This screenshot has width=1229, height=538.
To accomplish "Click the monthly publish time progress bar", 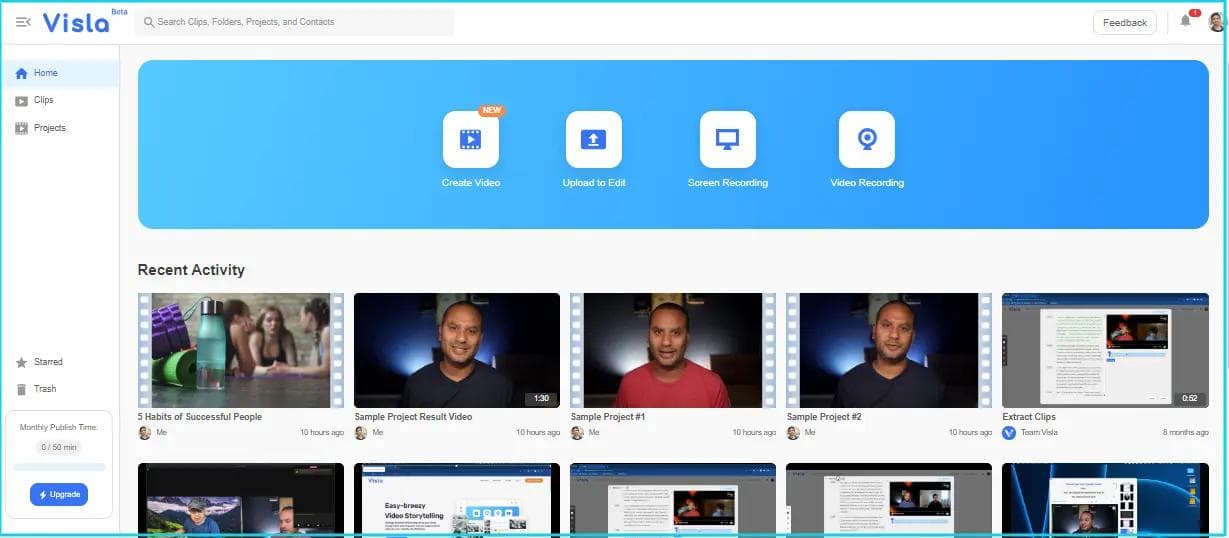I will [59, 467].
